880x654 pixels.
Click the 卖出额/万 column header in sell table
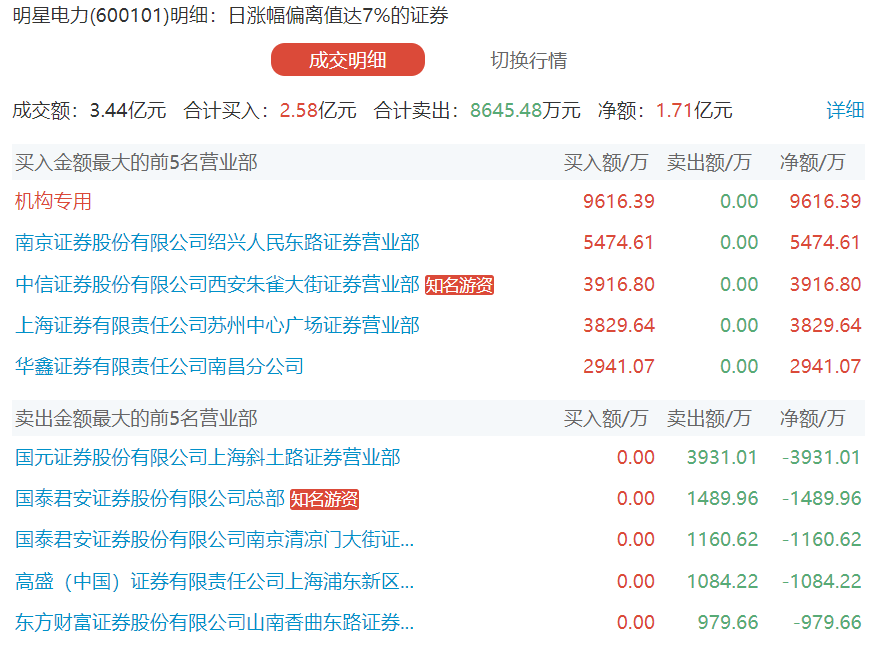(709, 418)
